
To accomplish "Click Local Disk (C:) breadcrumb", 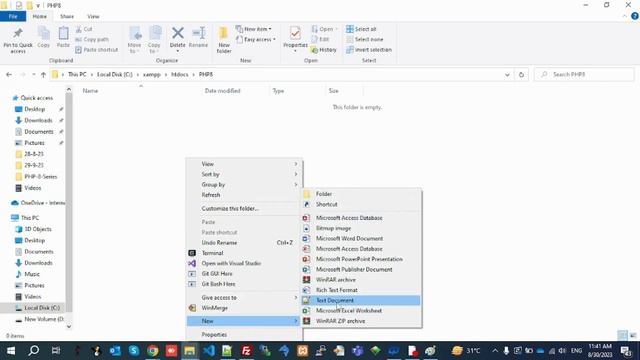I will point(115,75).
